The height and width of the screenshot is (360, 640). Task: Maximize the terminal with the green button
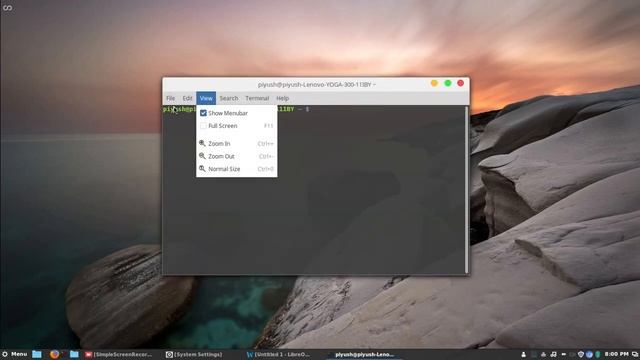[448, 83]
